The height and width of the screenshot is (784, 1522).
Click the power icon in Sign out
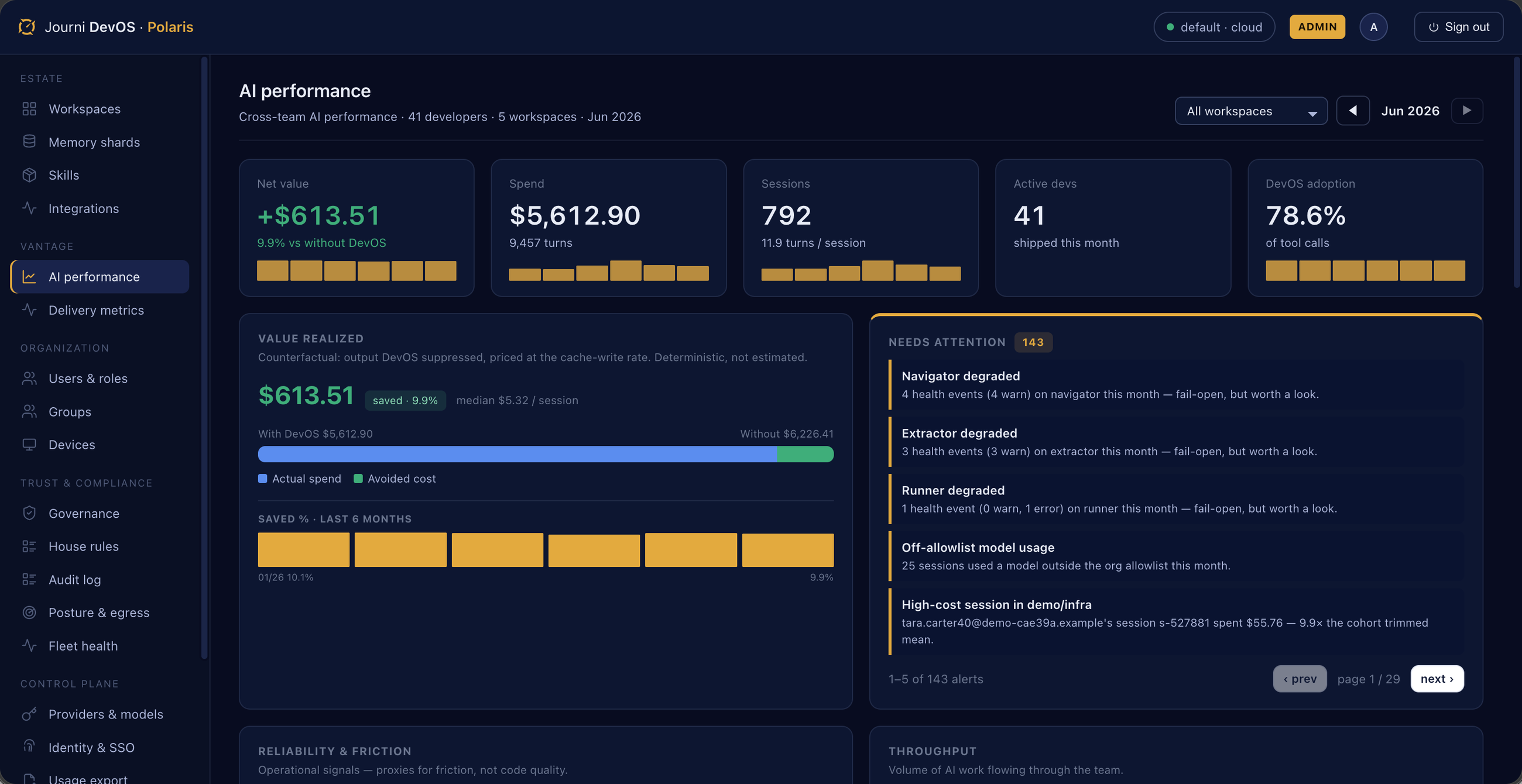click(1433, 27)
